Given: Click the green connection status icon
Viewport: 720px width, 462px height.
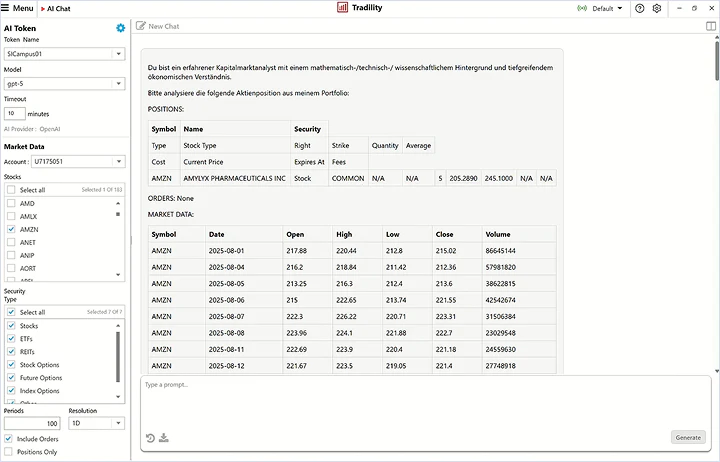Looking at the screenshot, I should click(x=582, y=8).
